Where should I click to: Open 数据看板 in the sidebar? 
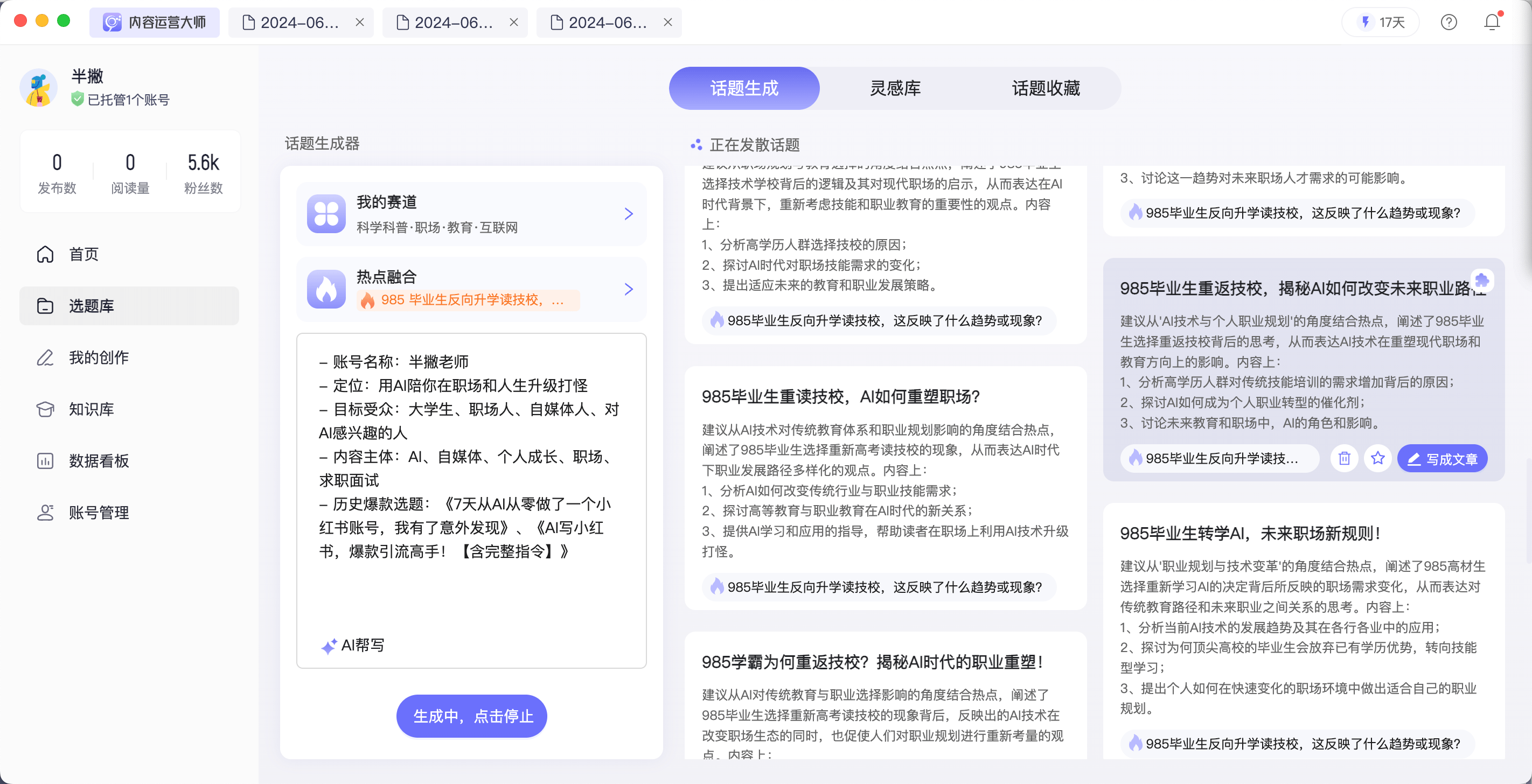point(98,460)
